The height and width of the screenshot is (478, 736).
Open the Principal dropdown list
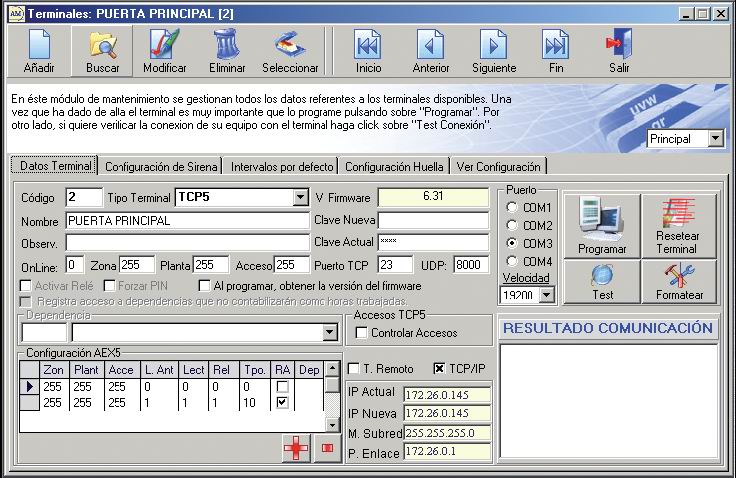coord(715,139)
